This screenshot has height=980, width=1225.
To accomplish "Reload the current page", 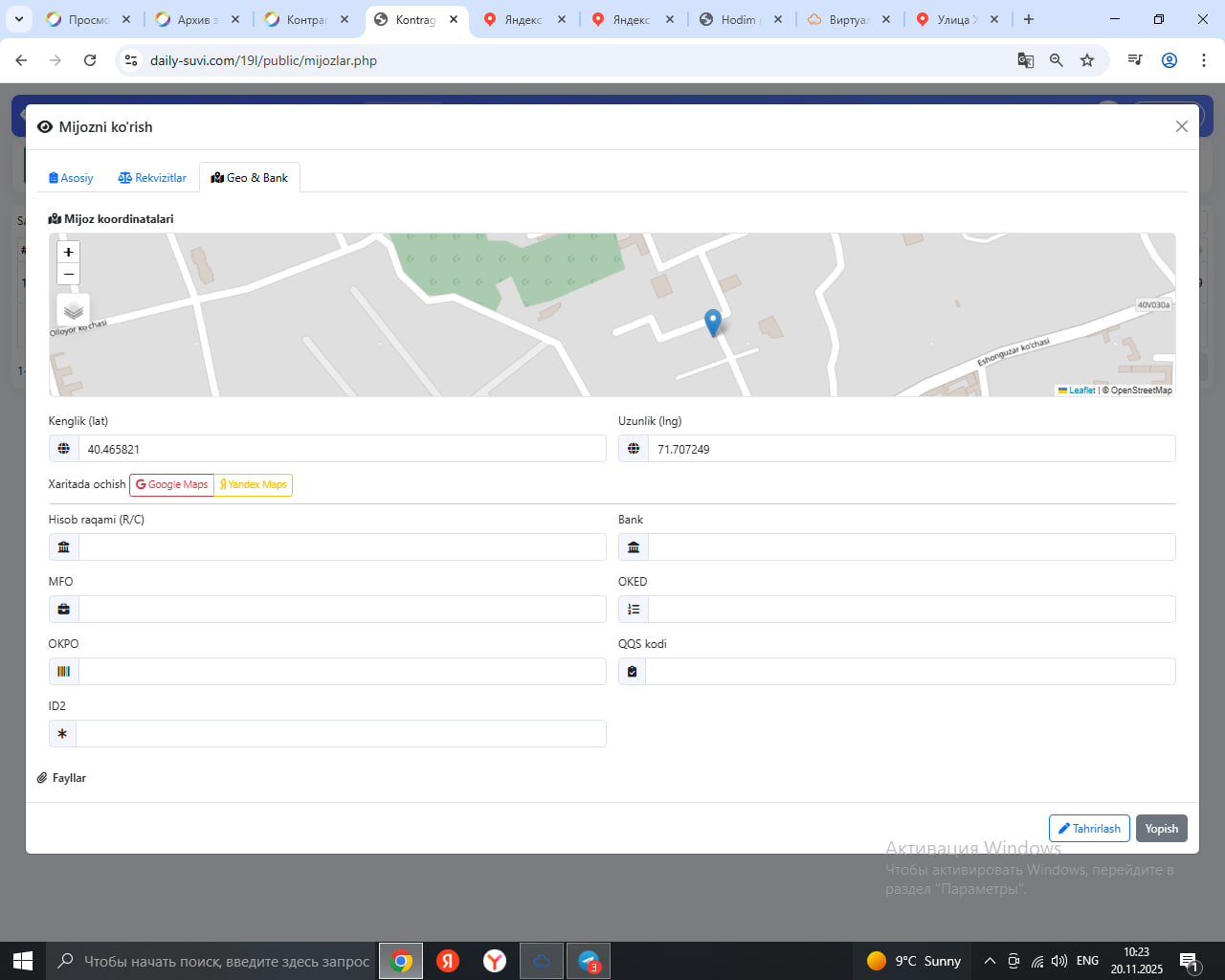I will click(x=90, y=60).
